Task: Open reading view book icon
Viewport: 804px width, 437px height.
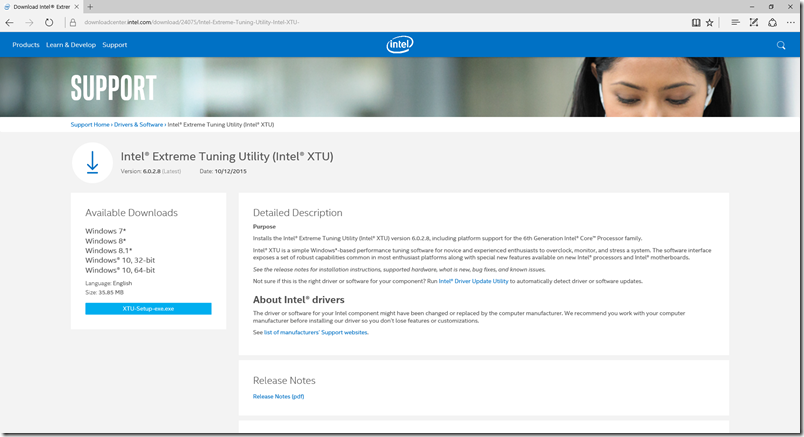Action: coord(696,23)
